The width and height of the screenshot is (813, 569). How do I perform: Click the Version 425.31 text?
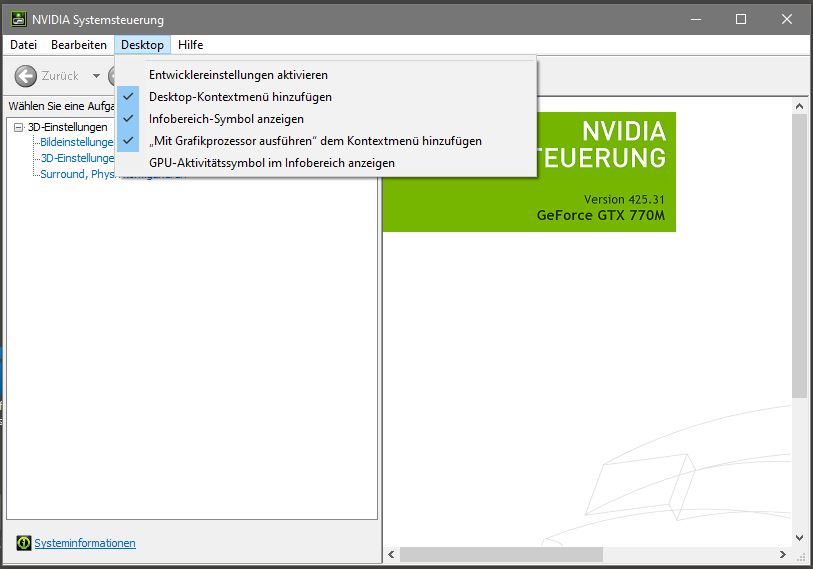[x=624, y=200]
